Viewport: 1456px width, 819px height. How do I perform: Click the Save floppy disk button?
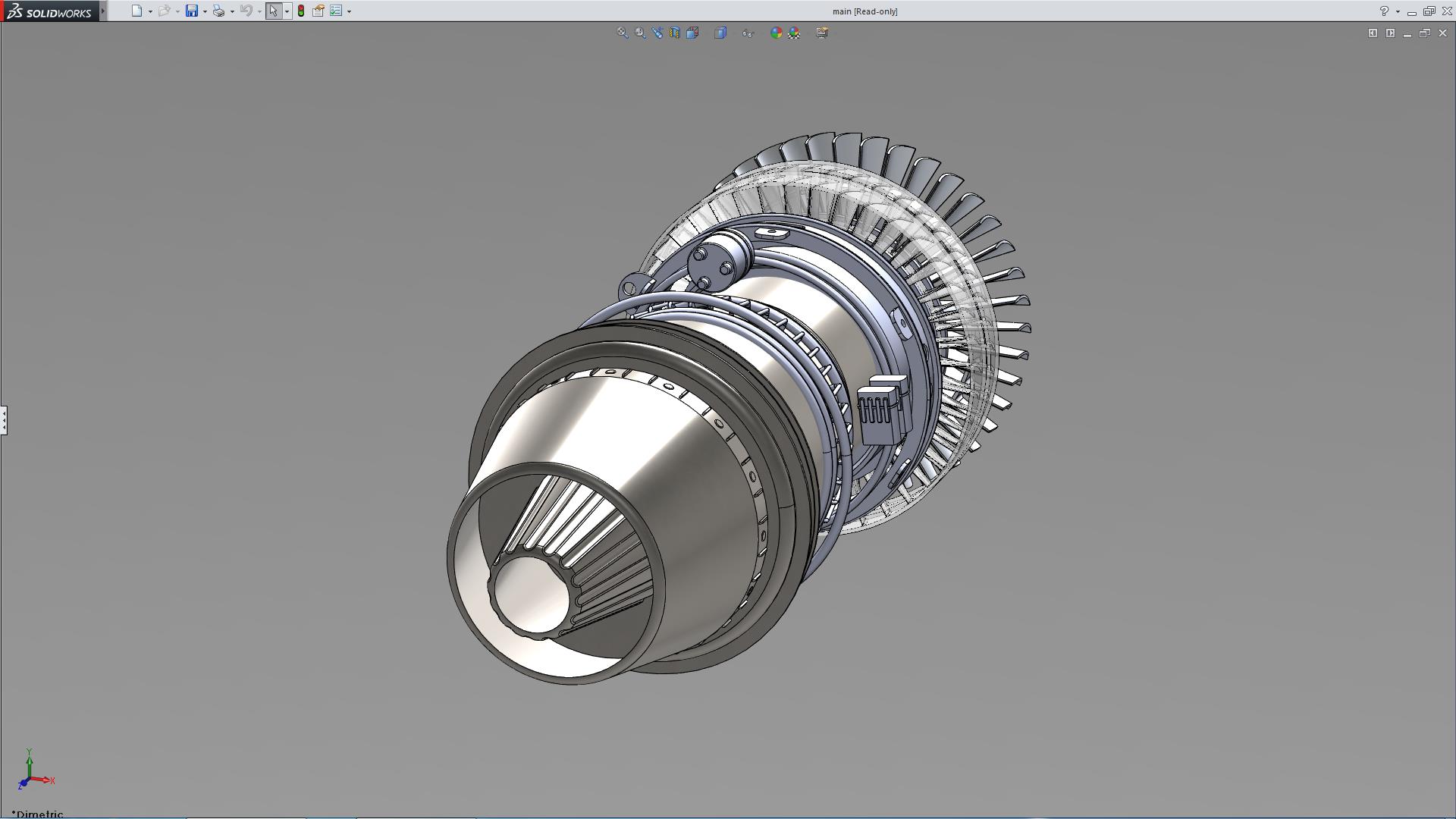[192, 11]
